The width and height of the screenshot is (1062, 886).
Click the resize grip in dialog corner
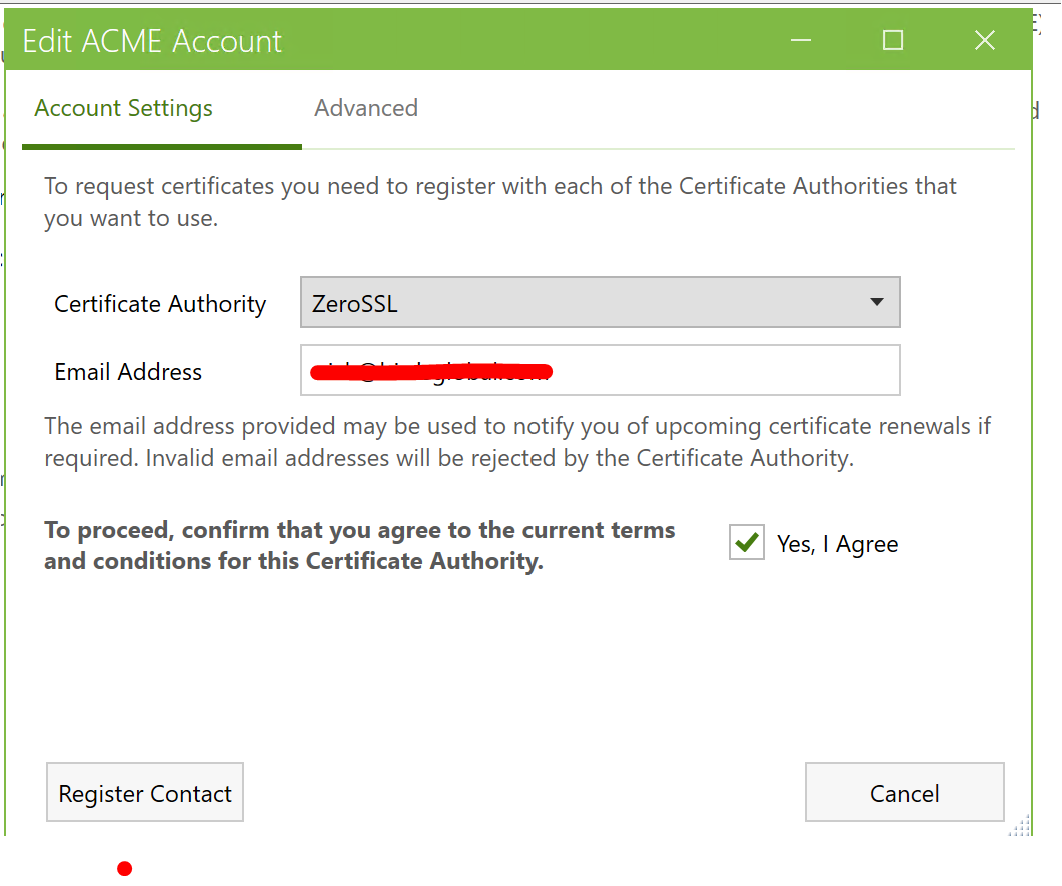[1019, 826]
